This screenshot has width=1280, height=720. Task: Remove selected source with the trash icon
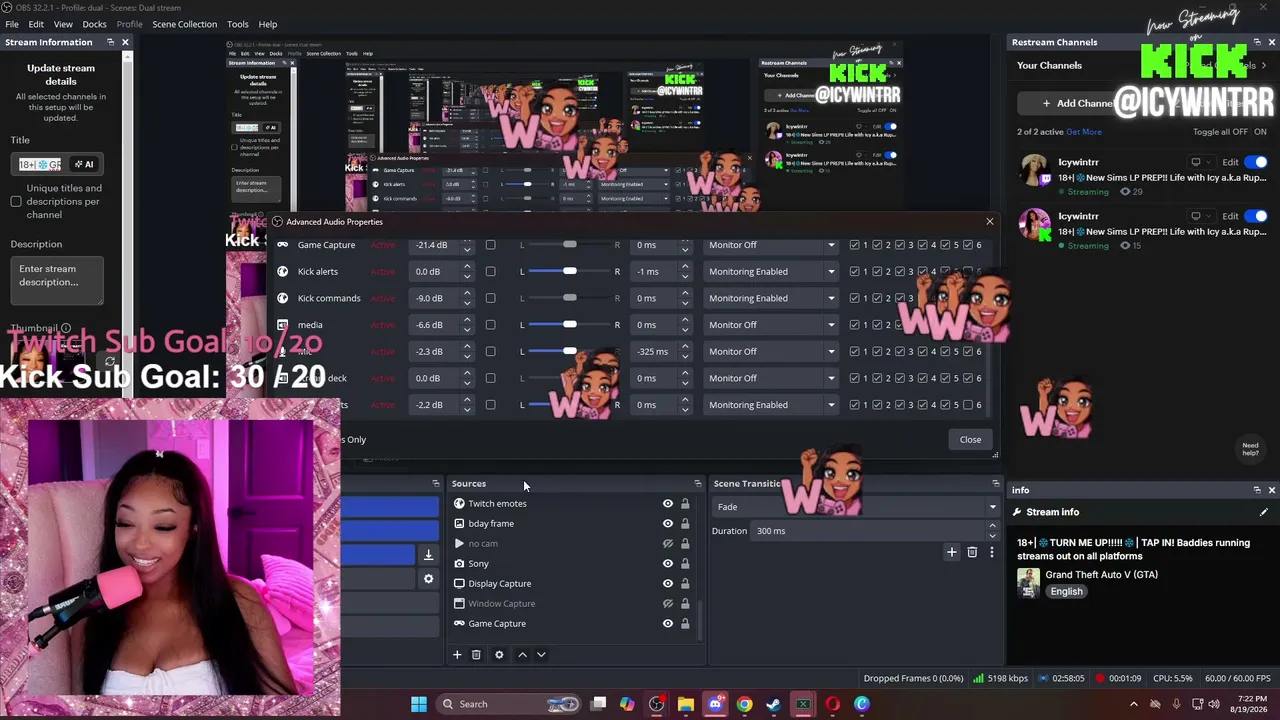click(476, 655)
